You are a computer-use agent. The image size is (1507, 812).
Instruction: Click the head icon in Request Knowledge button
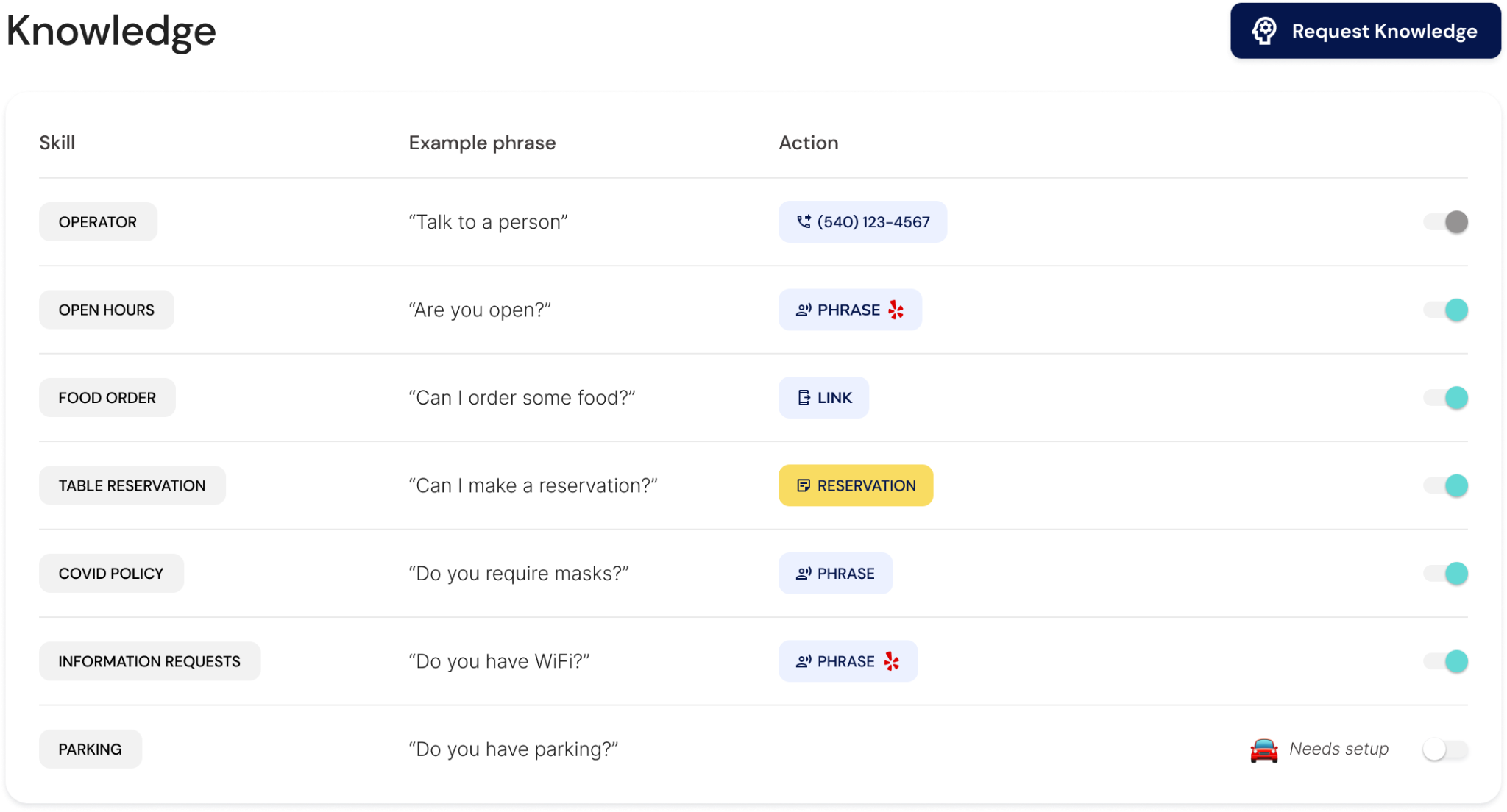point(1264,31)
